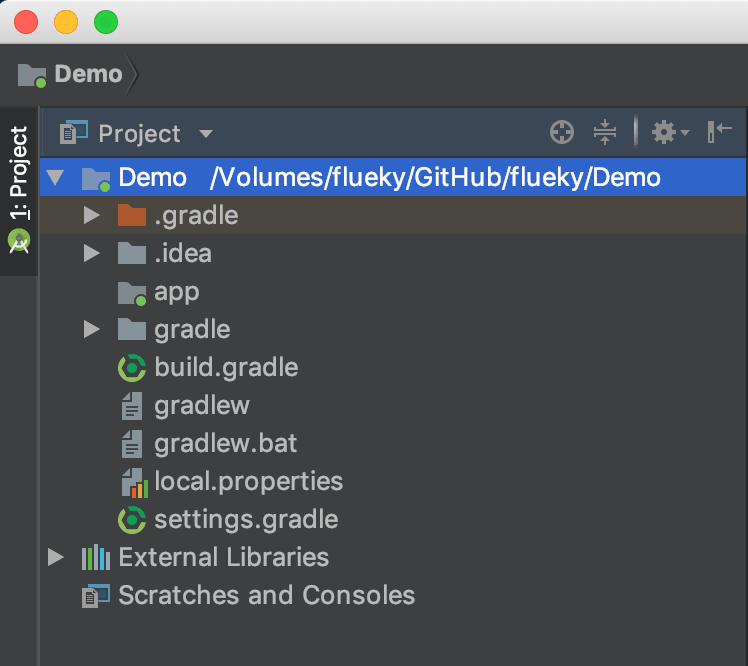Viewport: 748px width, 666px height.
Task: Collapse the Demo root folder
Action: pos(56,178)
